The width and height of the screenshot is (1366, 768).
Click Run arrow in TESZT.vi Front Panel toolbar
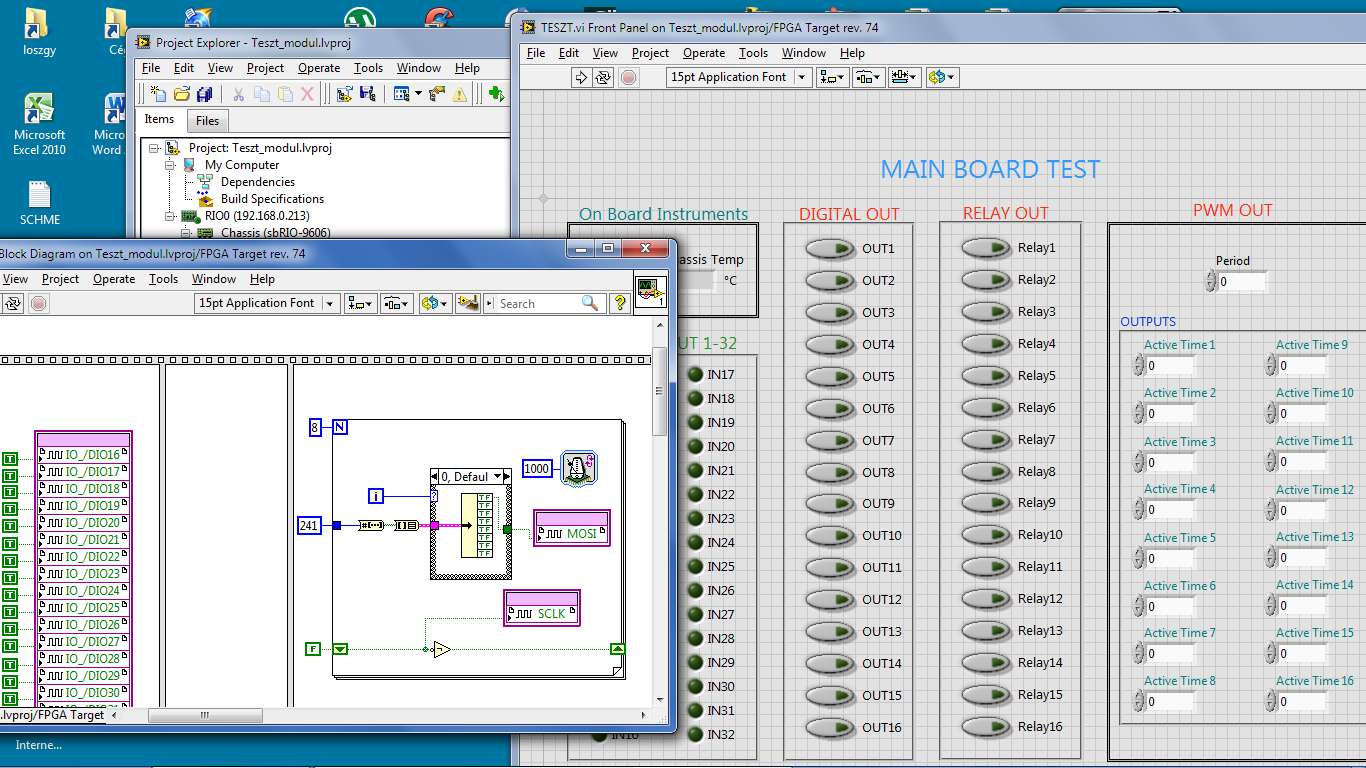pos(581,77)
